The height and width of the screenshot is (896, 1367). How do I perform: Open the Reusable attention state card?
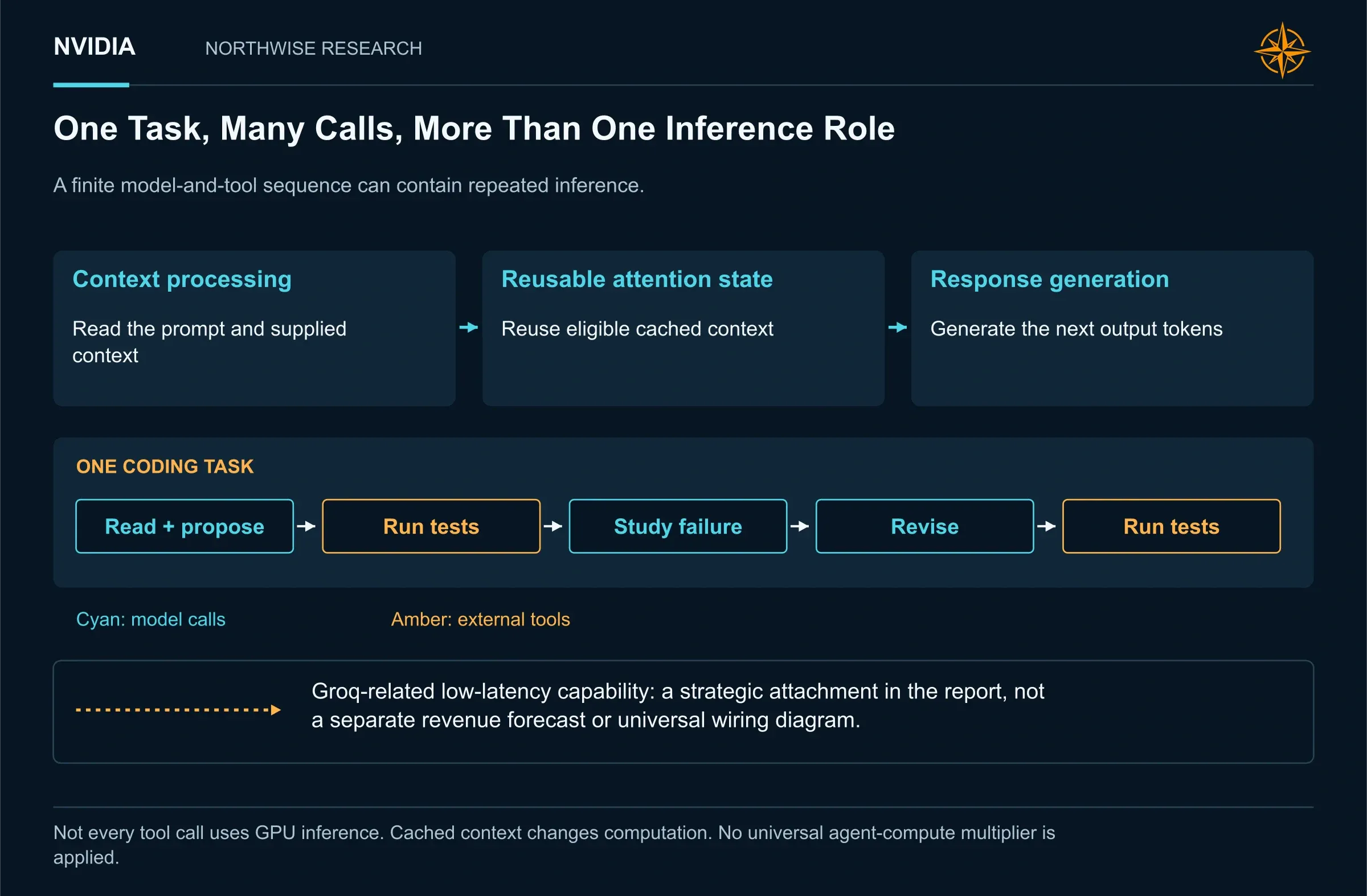(x=683, y=328)
